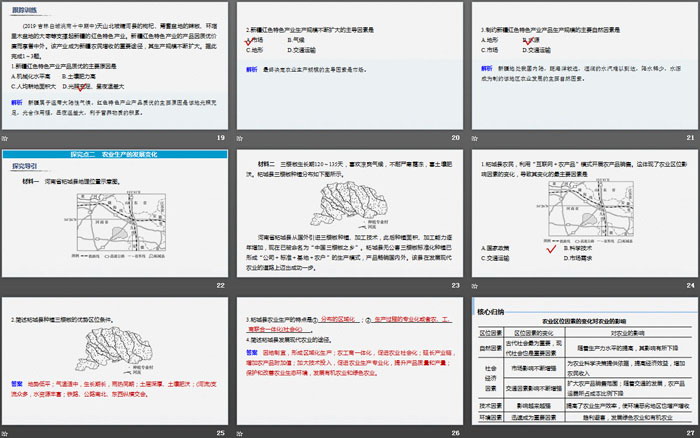Image resolution: width=700 pixels, height=438 pixels.
Task: Click the slide number label "24"
Action: [691, 285]
